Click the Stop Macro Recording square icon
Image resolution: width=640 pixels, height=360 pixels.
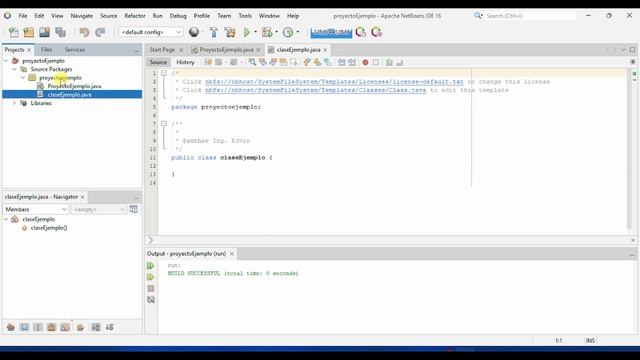[x=376, y=62]
